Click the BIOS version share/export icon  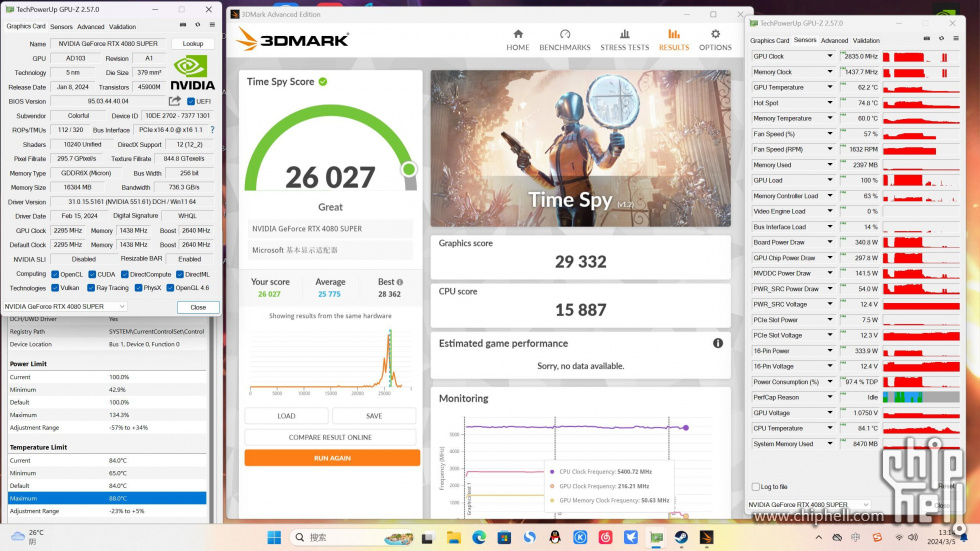pyautogui.click(x=174, y=101)
